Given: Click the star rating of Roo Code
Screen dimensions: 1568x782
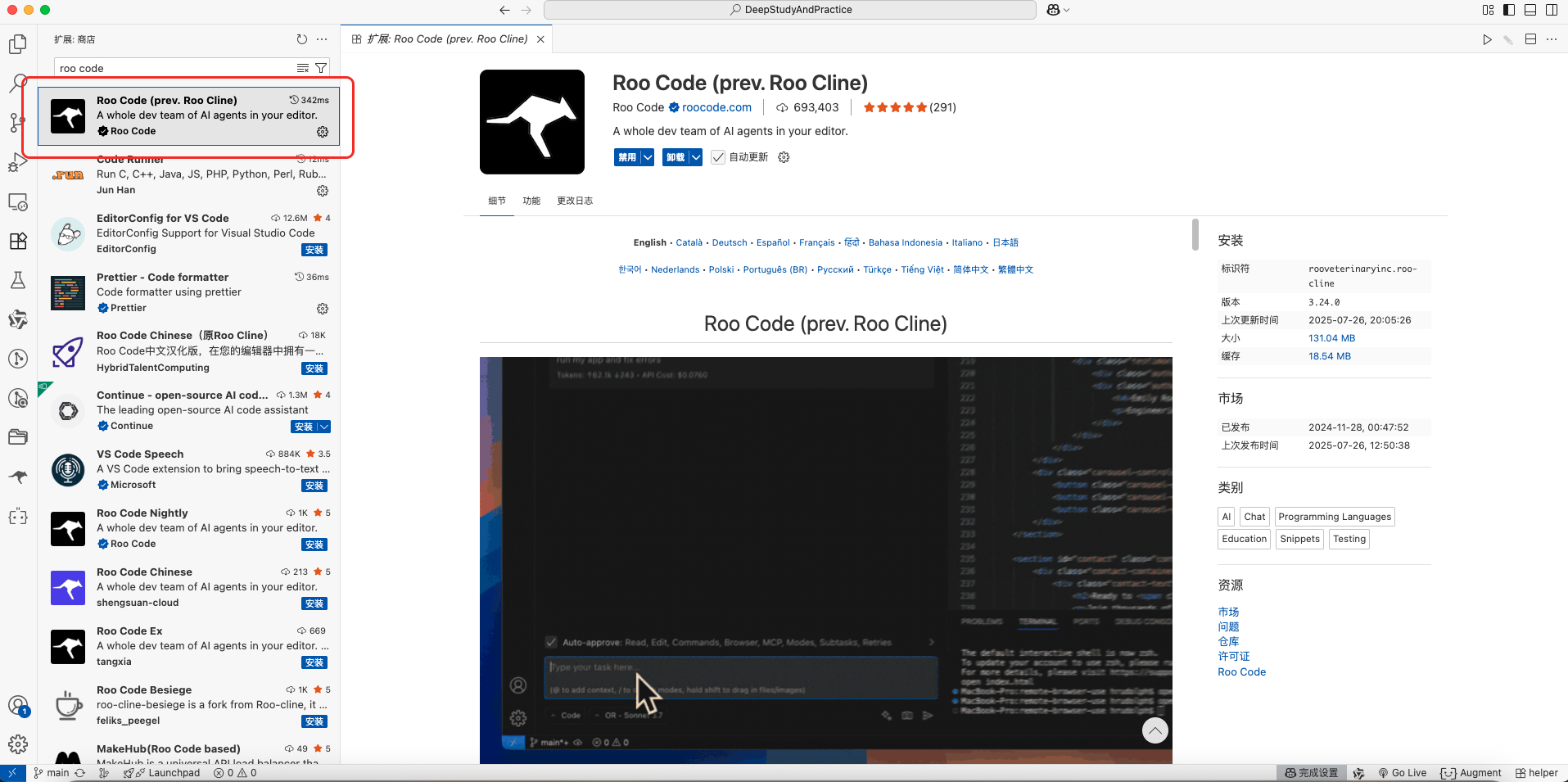Looking at the screenshot, I should [895, 107].
